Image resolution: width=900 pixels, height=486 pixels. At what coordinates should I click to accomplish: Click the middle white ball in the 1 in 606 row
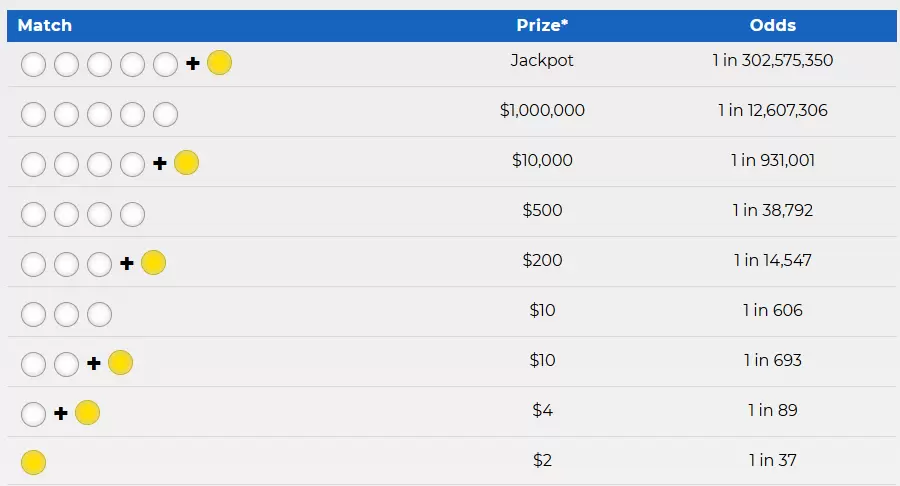(66, 314)
